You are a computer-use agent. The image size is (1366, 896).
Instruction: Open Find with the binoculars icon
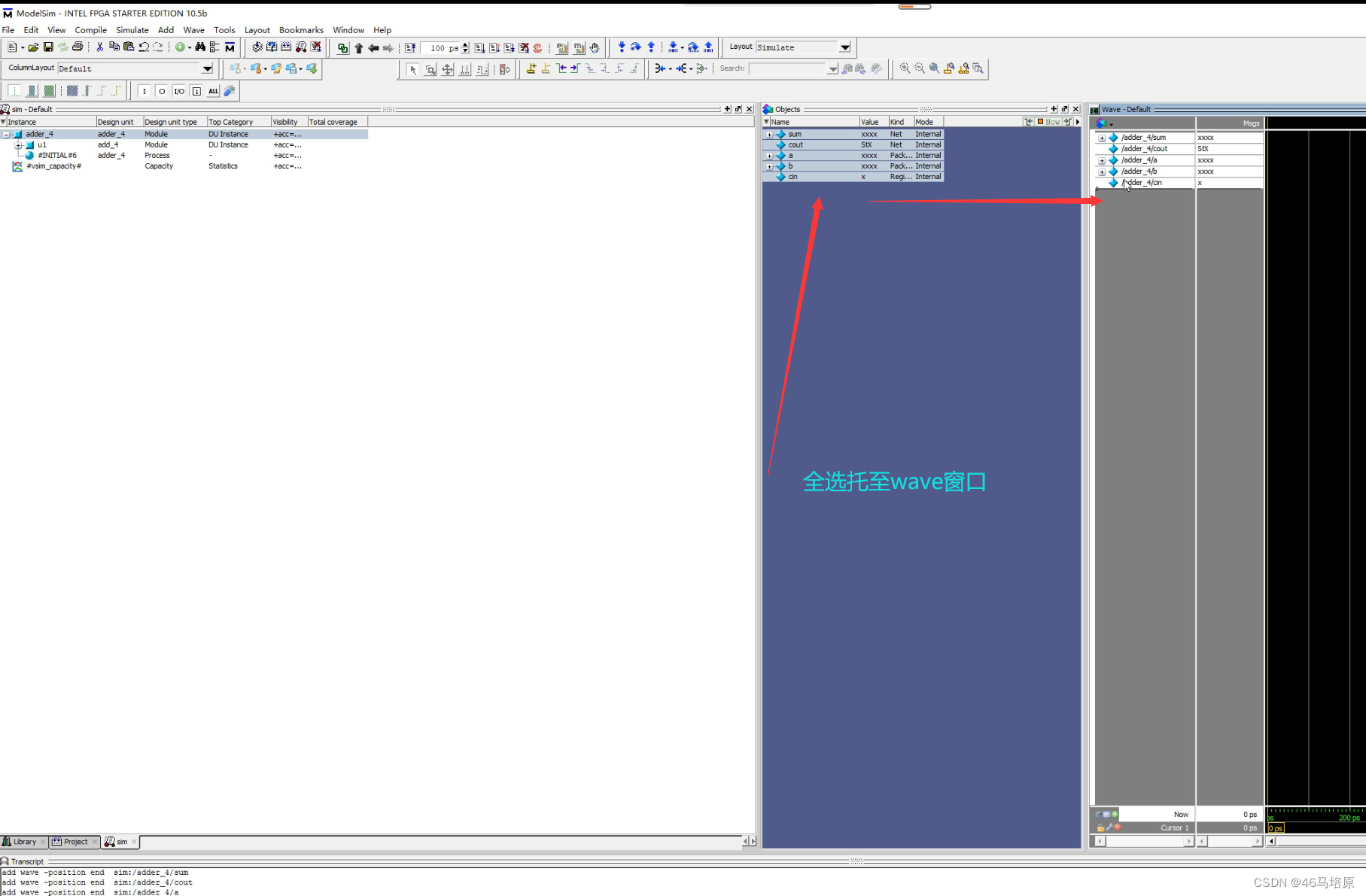200,47
